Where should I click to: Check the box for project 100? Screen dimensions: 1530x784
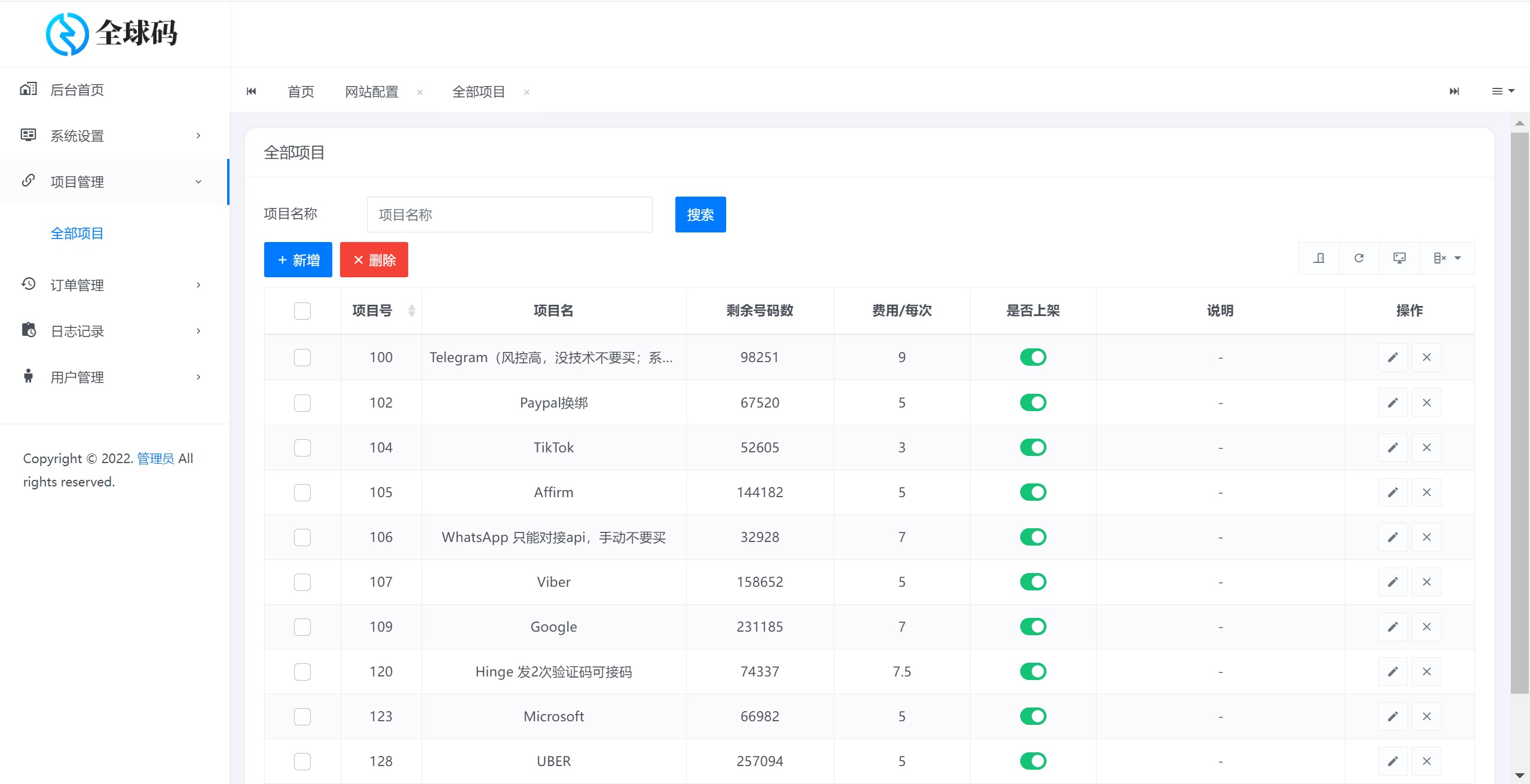[x=302, y=357]
